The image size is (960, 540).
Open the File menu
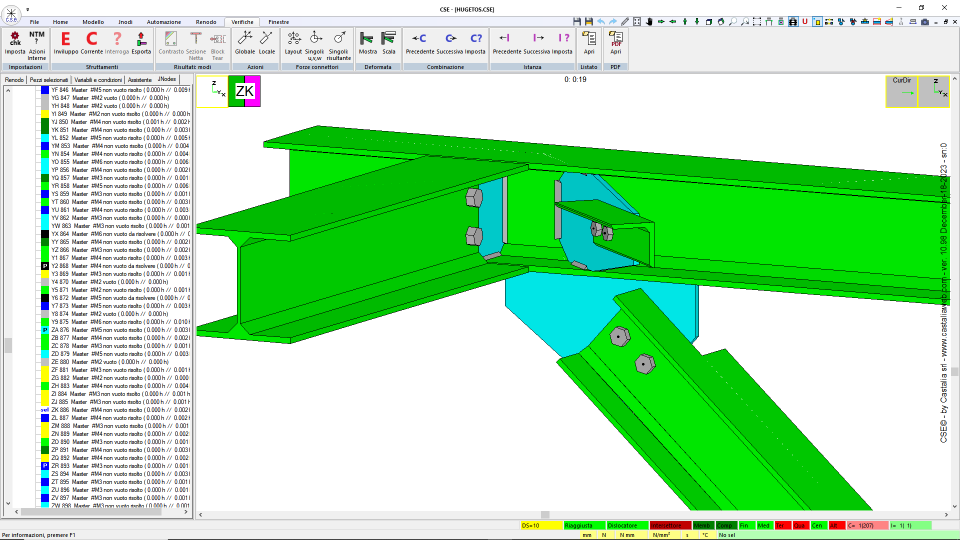coord(34,22)
